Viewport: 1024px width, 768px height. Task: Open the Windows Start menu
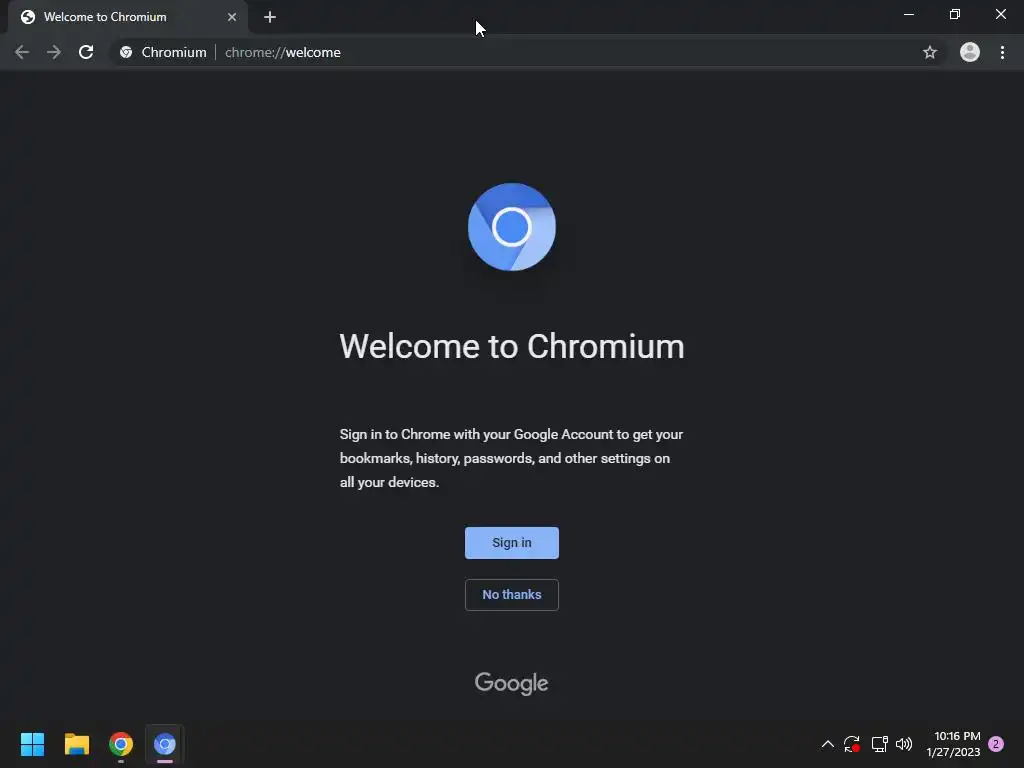point(32,744)
